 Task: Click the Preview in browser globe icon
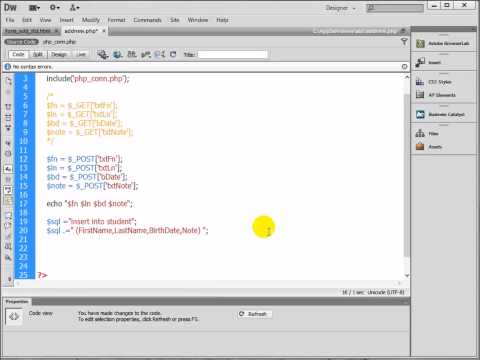click(x=117, y=54)
